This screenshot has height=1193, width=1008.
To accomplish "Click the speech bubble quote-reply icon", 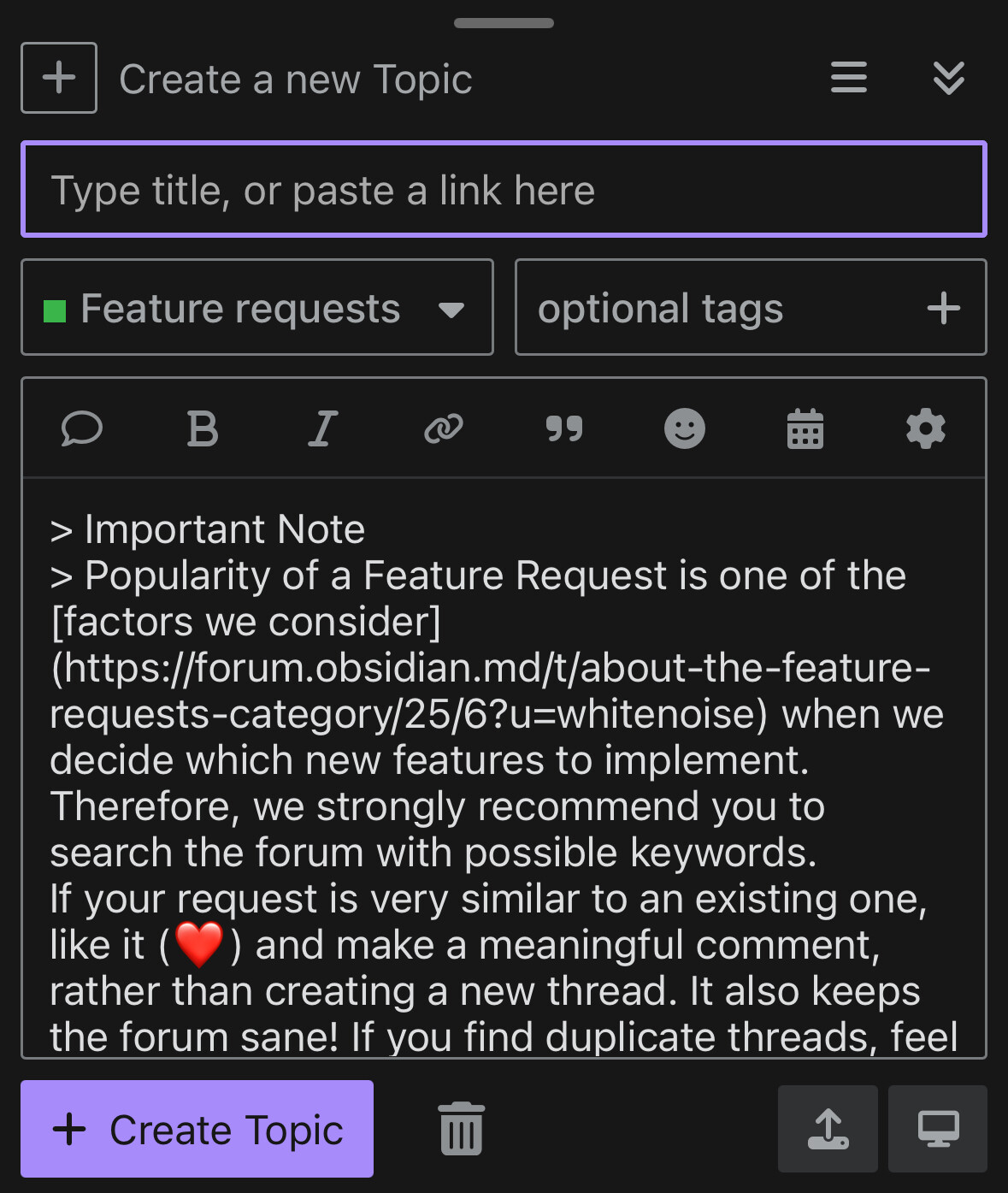I will tap(82, 428).
